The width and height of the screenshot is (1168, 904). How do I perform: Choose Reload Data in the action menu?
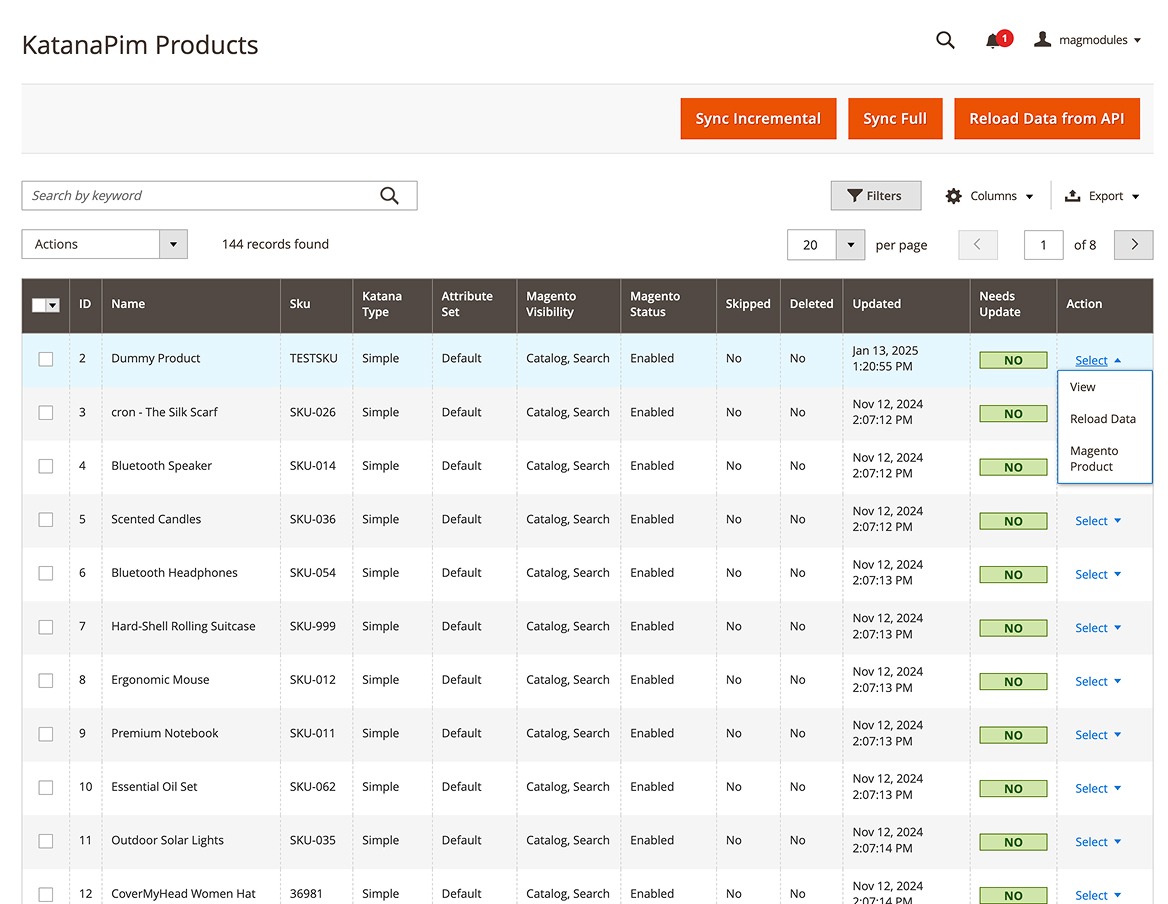(1105, 419)
